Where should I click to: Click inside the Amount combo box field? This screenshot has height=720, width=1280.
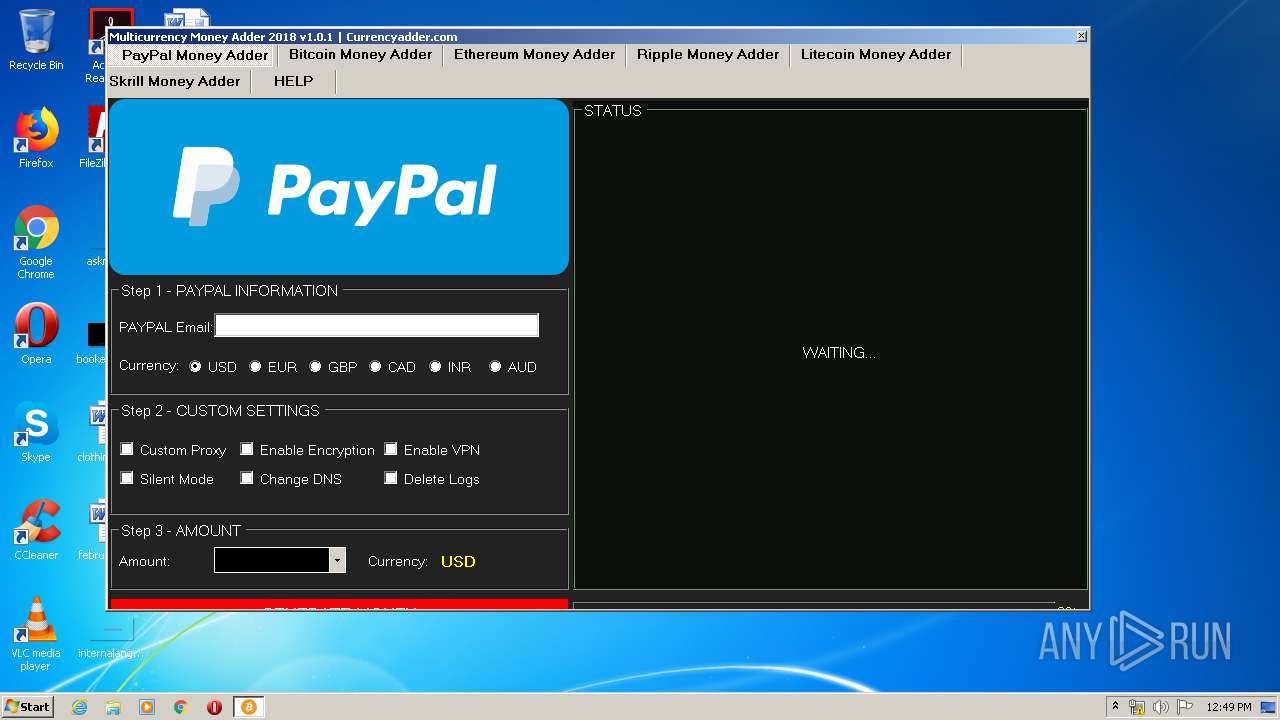click(x=272, y=560)
